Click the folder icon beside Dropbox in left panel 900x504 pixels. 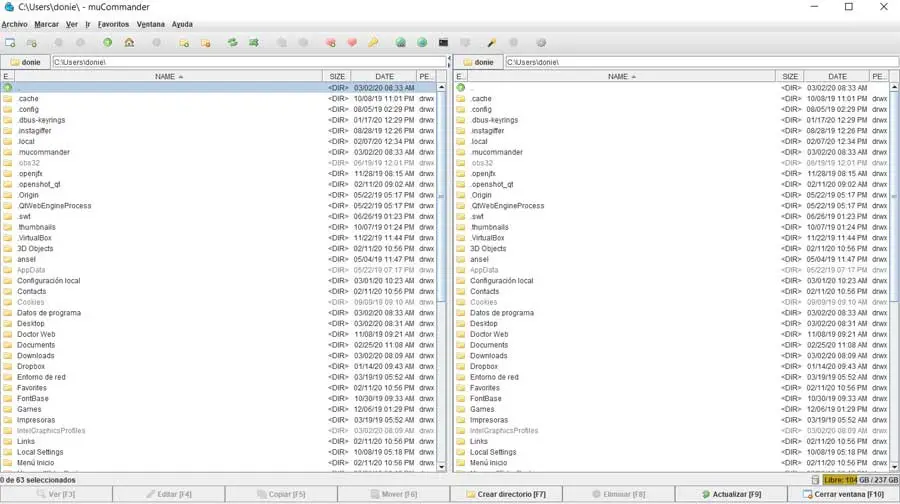(x=7, y=366)
